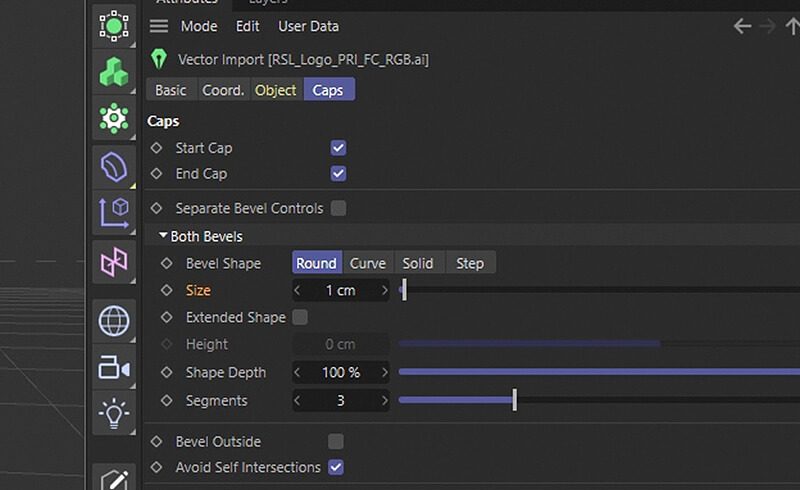Set Bevel Shape to Step
Image resolution: width=800 pixels, height=490 pixels.
point(470,263)
